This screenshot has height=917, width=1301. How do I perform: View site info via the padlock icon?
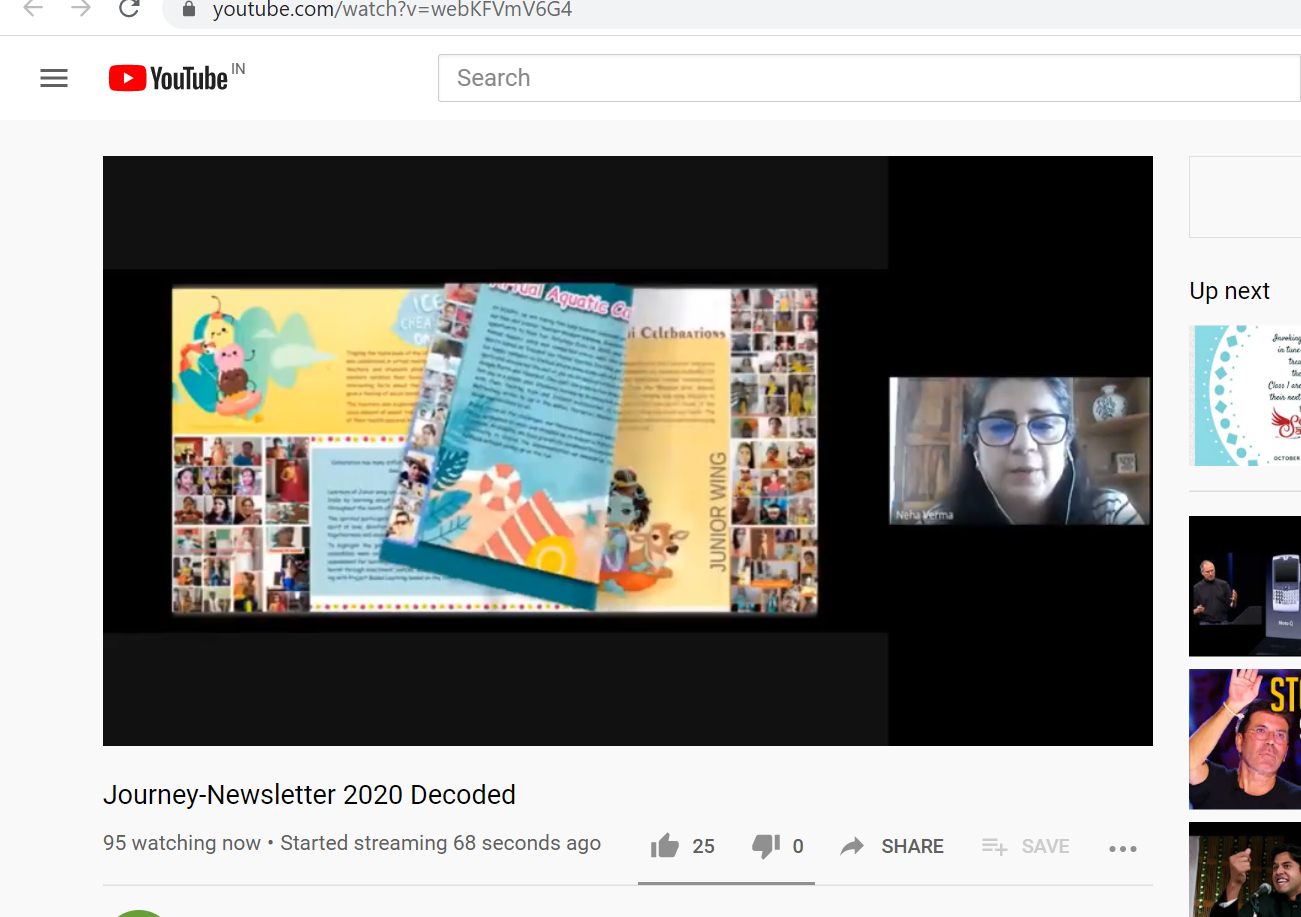click(188, 9)
